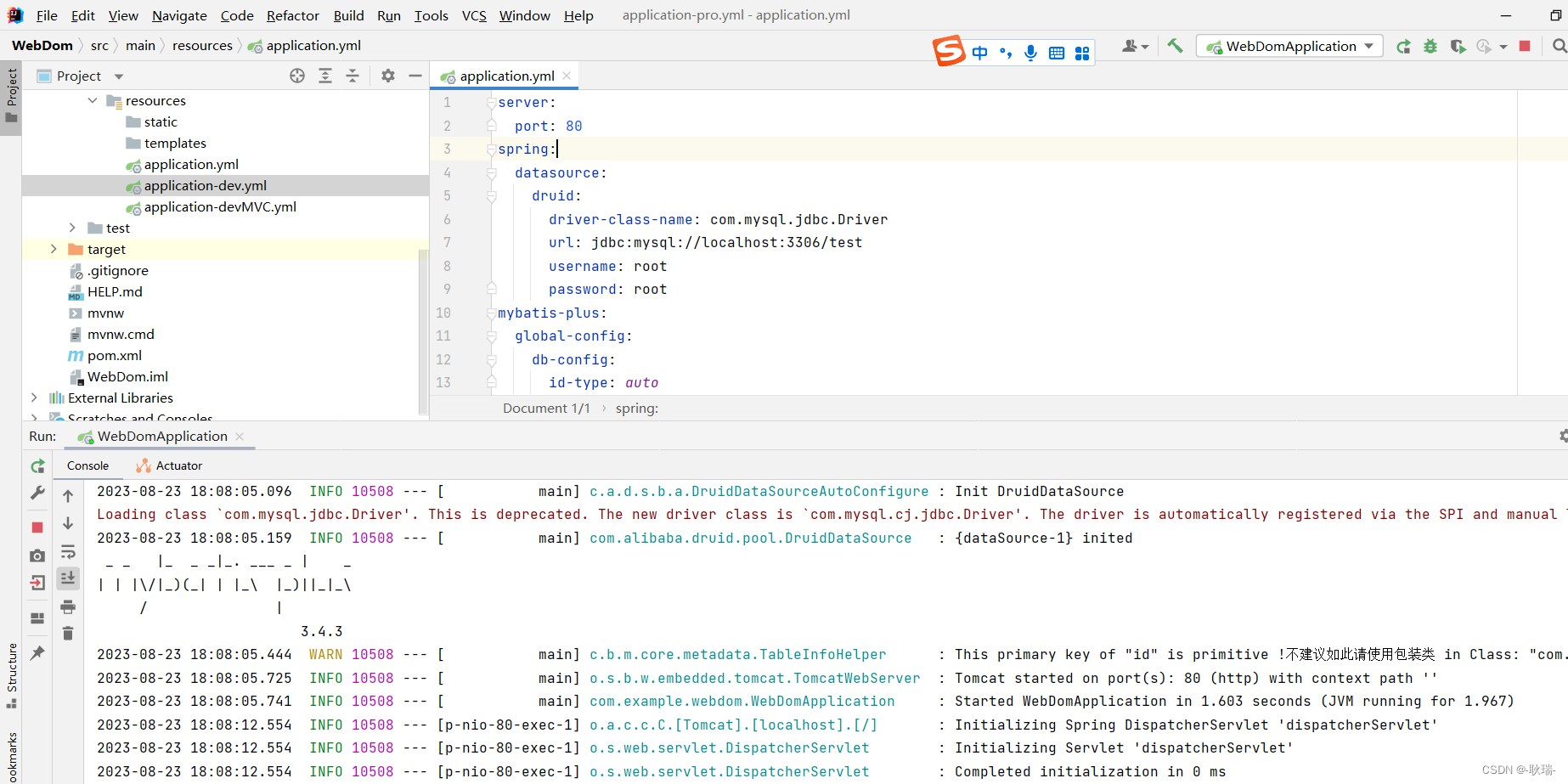
Task: Start debugging with the bug icon
Action: pos(1430,47)
